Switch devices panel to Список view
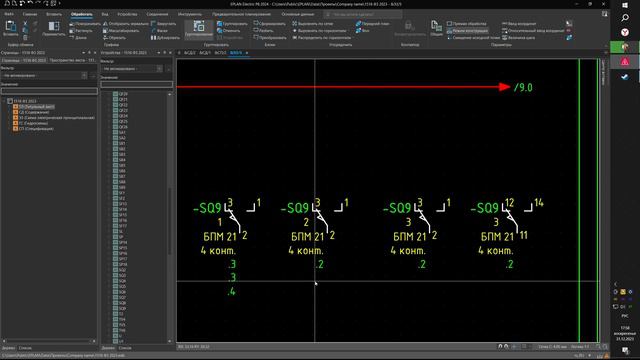The image size is (640, 360). click(125, 348)
